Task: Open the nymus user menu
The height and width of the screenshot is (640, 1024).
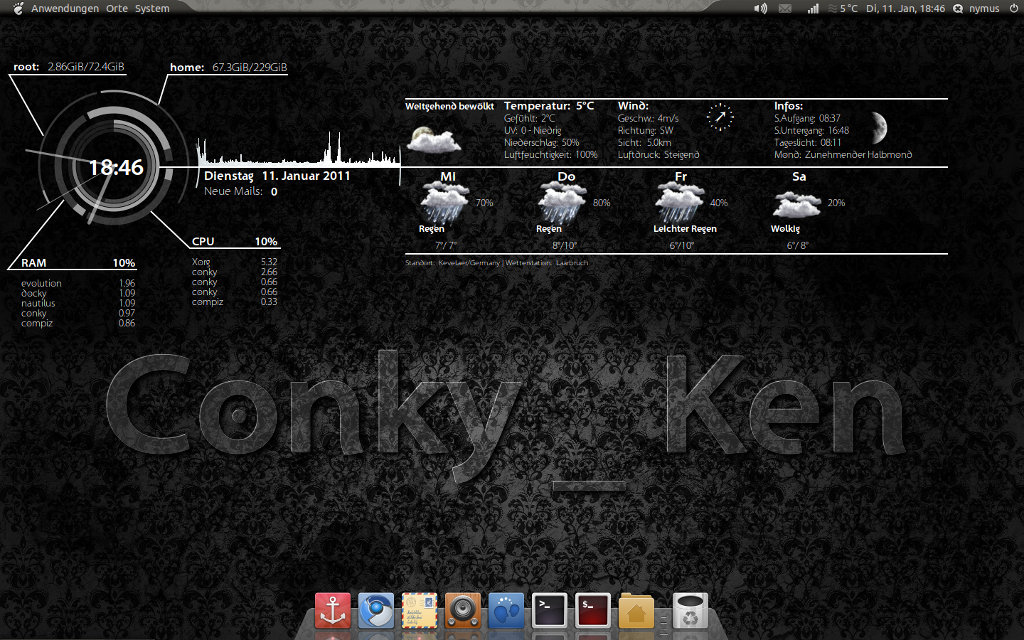Action: [984, 8]
